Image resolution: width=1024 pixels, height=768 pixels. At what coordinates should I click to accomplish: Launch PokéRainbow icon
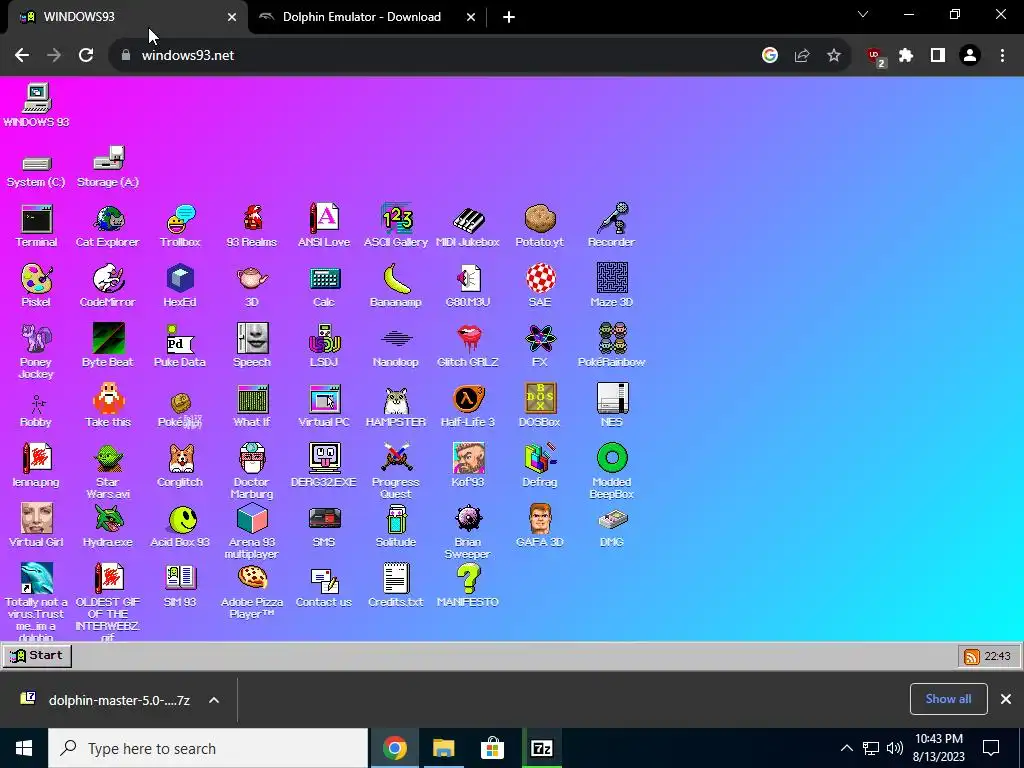(x=611, y=346)
